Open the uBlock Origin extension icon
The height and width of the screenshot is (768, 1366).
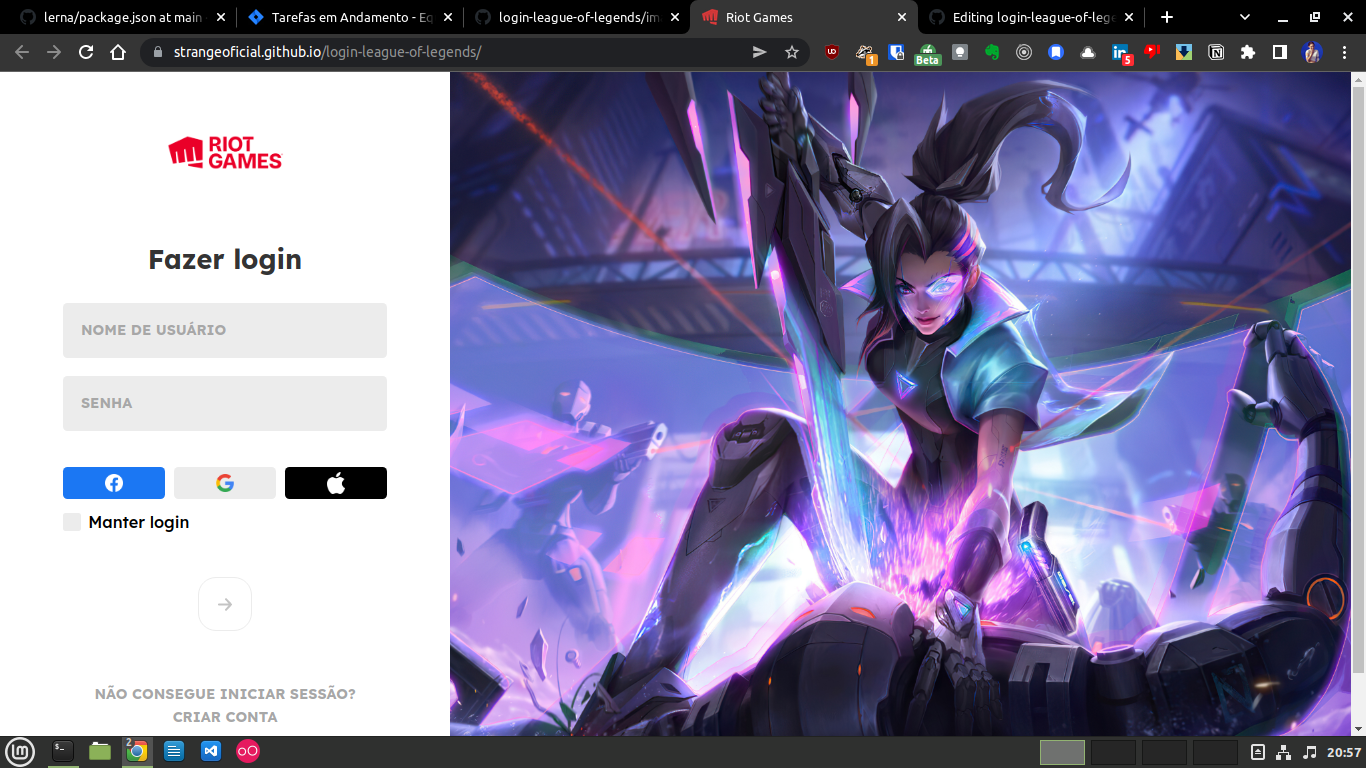click(832, 52)
